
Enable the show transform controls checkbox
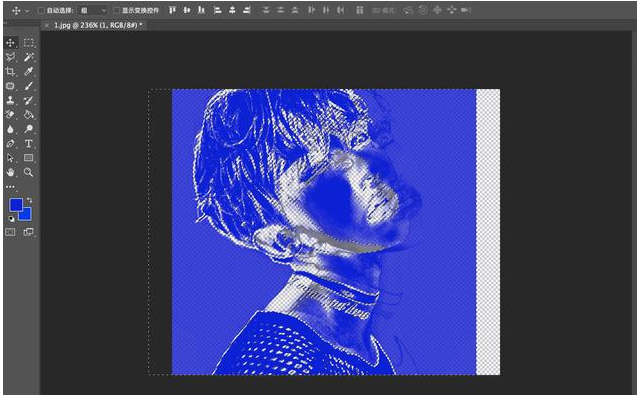click(x=117, y=11)
